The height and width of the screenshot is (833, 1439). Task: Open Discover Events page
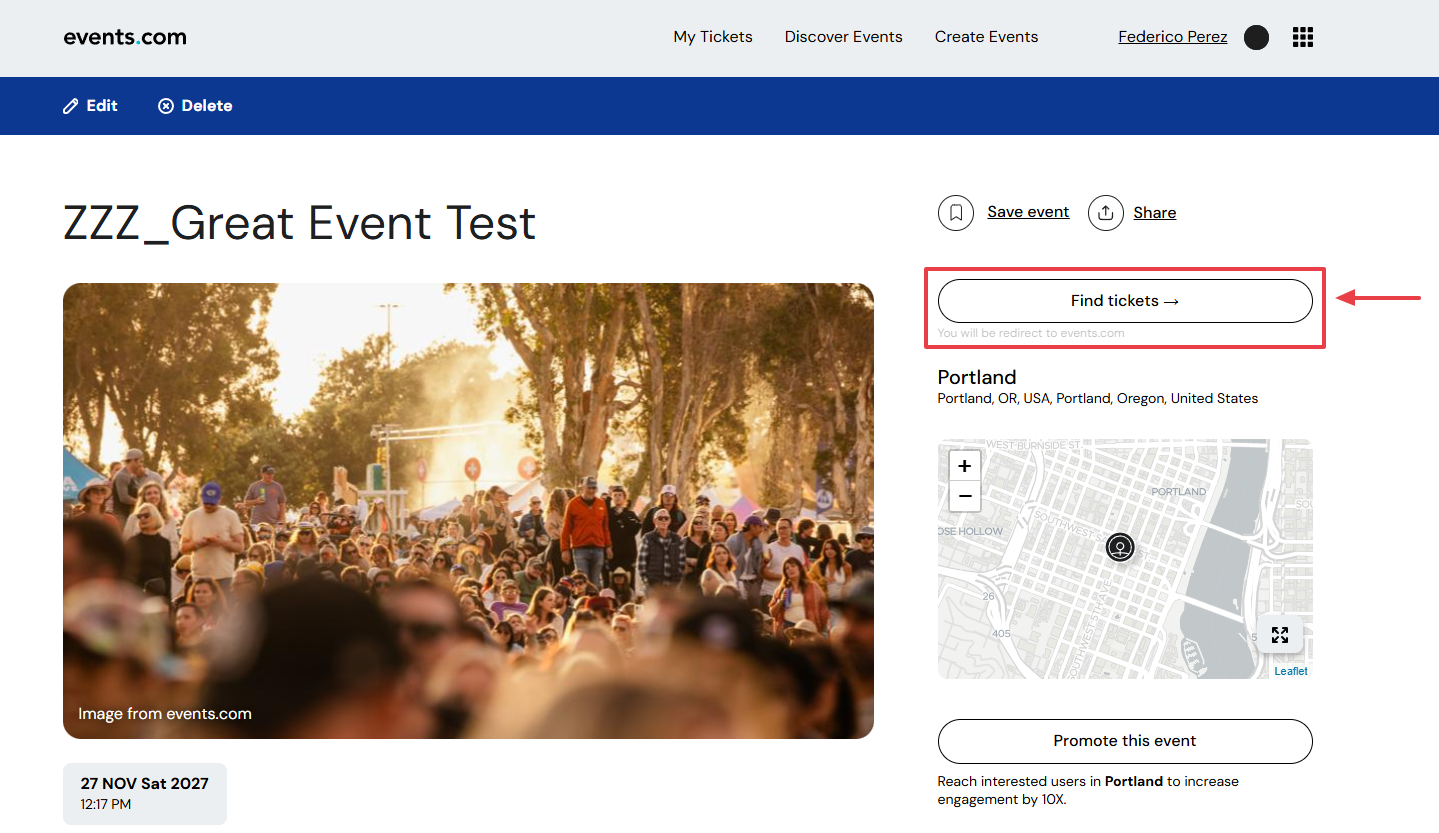pos(844,37)
